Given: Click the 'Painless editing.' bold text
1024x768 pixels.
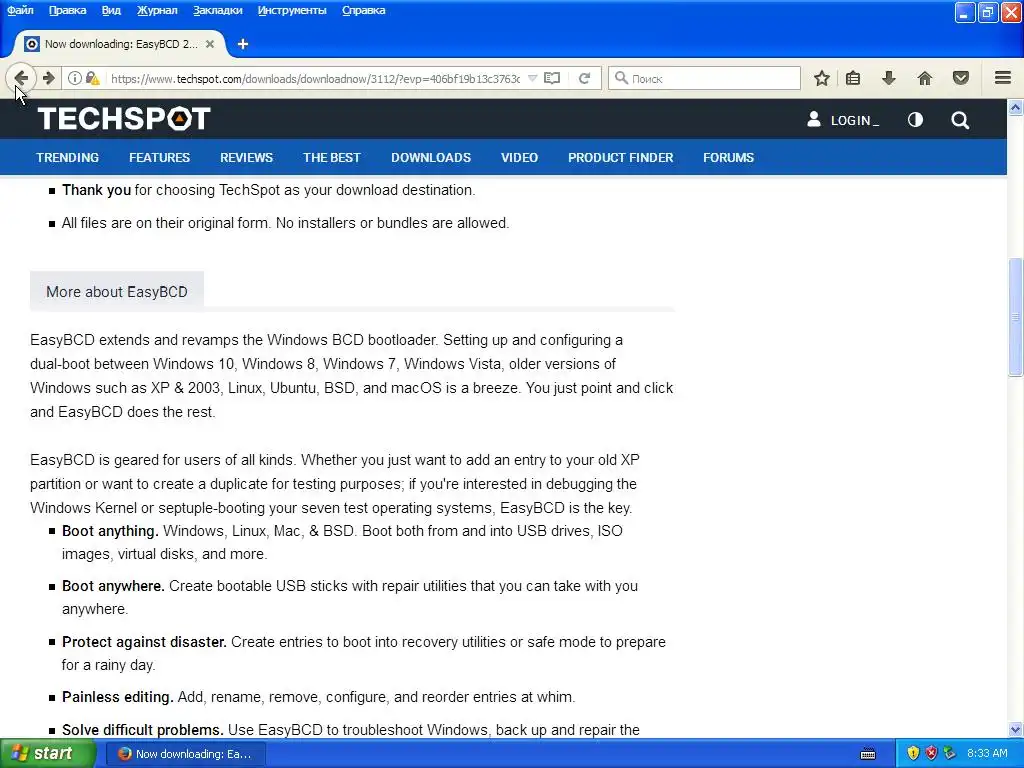Looking at the screenshot, I should click(118, 697).
